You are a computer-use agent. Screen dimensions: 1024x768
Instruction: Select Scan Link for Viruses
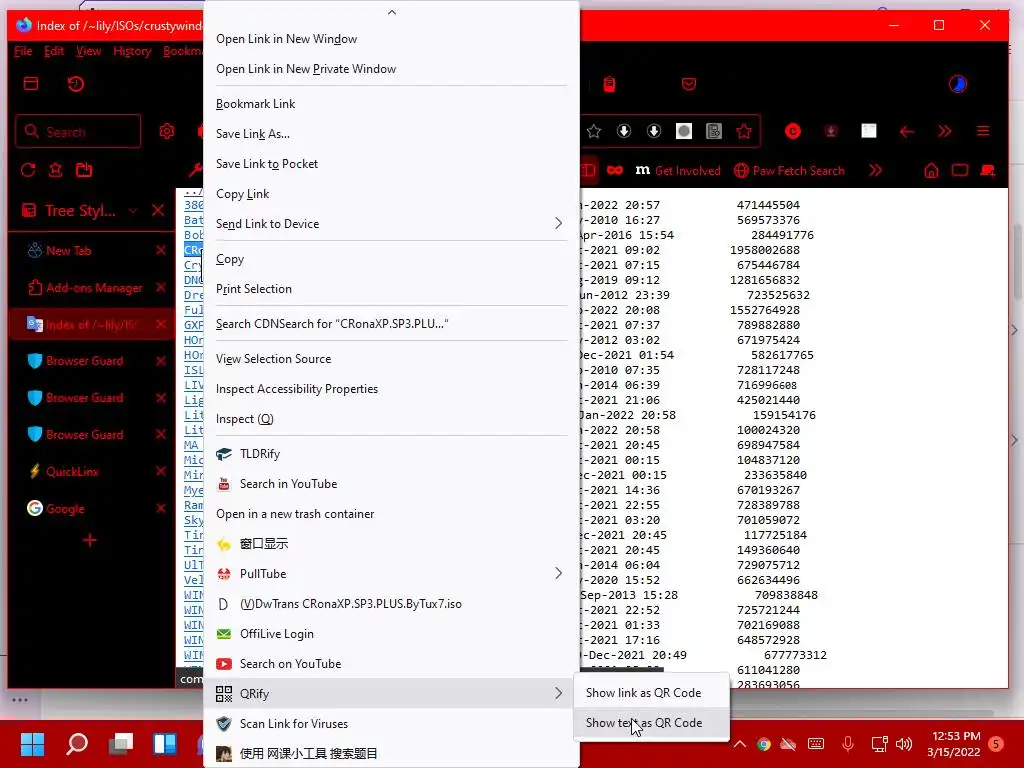coord(294,724)
